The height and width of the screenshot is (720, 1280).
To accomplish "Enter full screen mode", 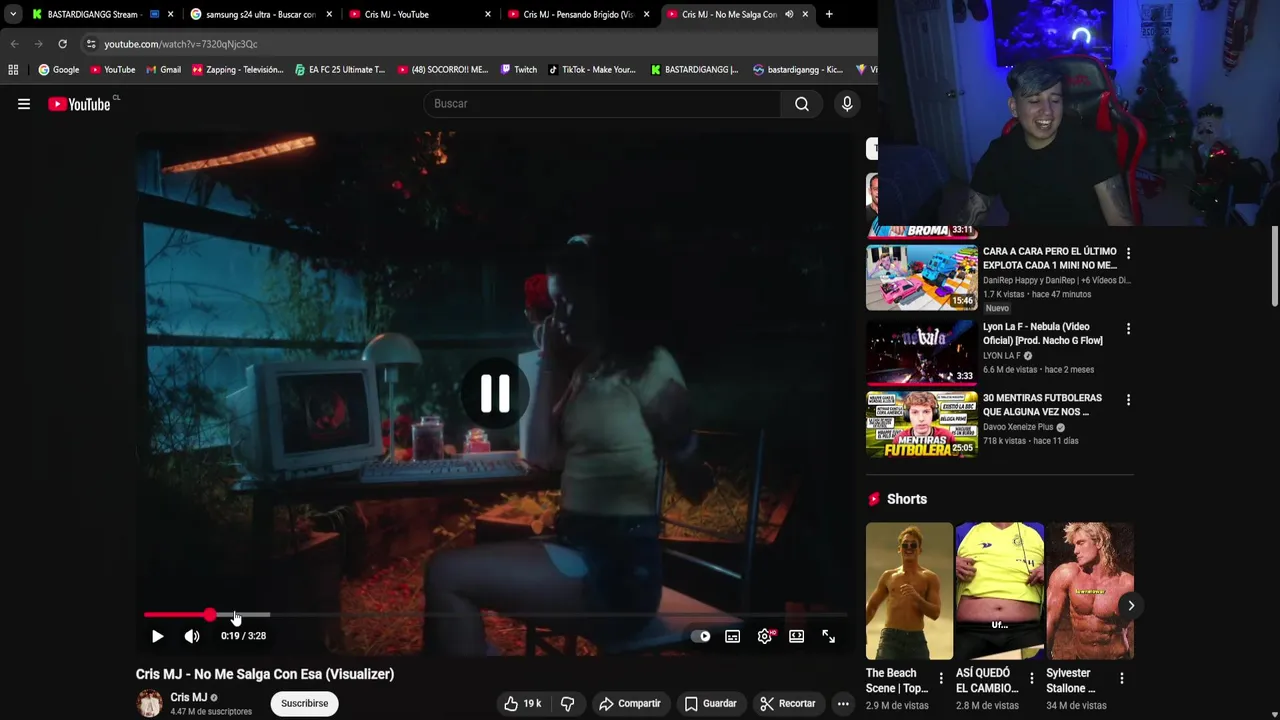I will tap(829, 636).
